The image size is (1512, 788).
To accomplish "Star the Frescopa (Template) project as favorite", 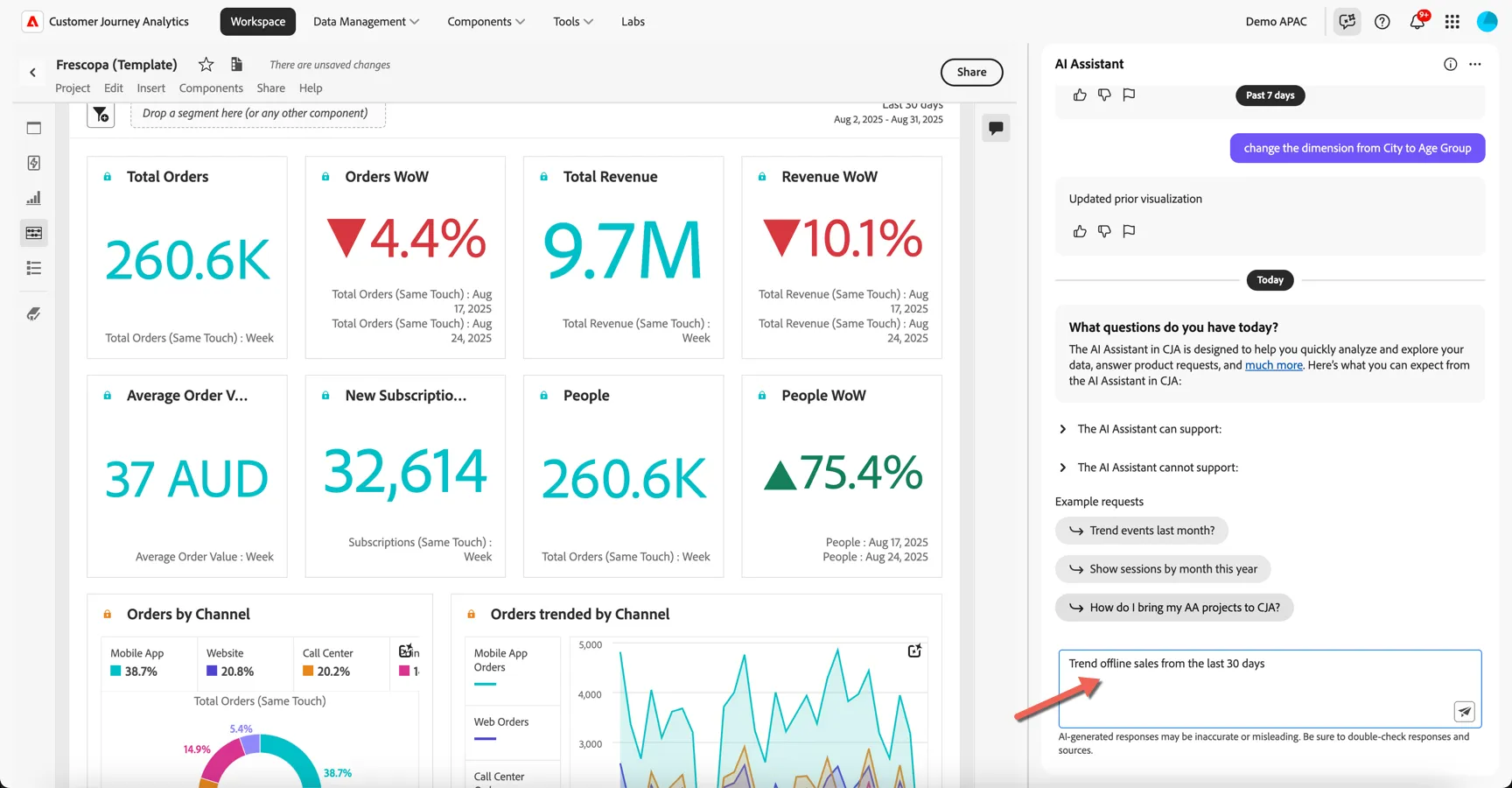I will coord(206,64).
